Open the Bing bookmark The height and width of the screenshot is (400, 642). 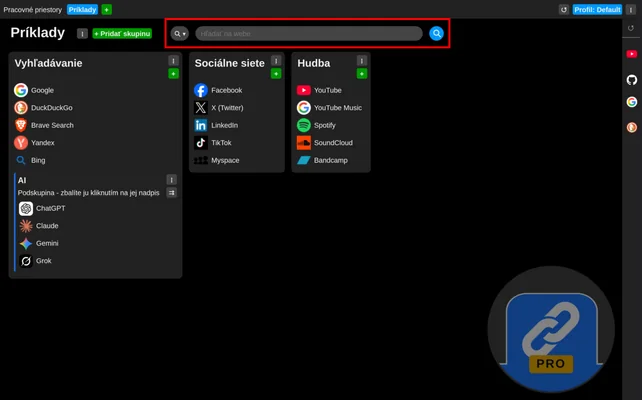[30, 160]
